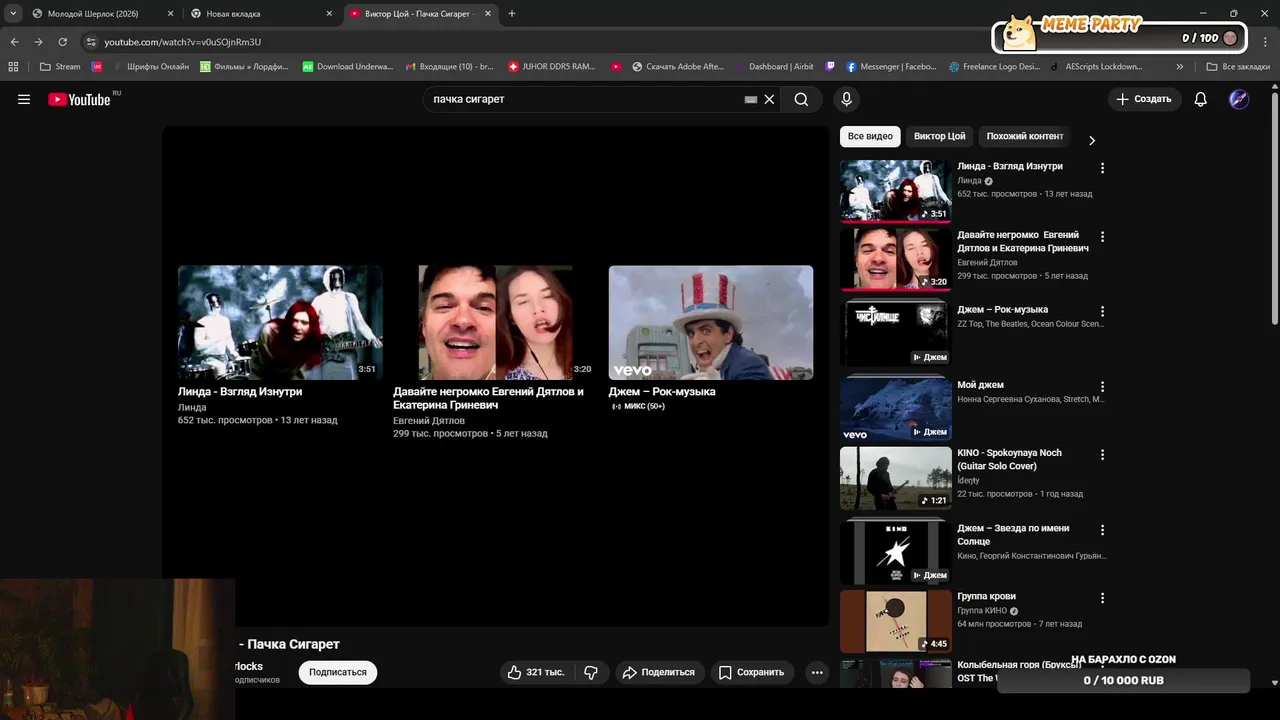Screen dimensions: 1280x720
Task: Open the Download Underwa... bookmark
Action: pyautogui.click(x=348, y=67)
